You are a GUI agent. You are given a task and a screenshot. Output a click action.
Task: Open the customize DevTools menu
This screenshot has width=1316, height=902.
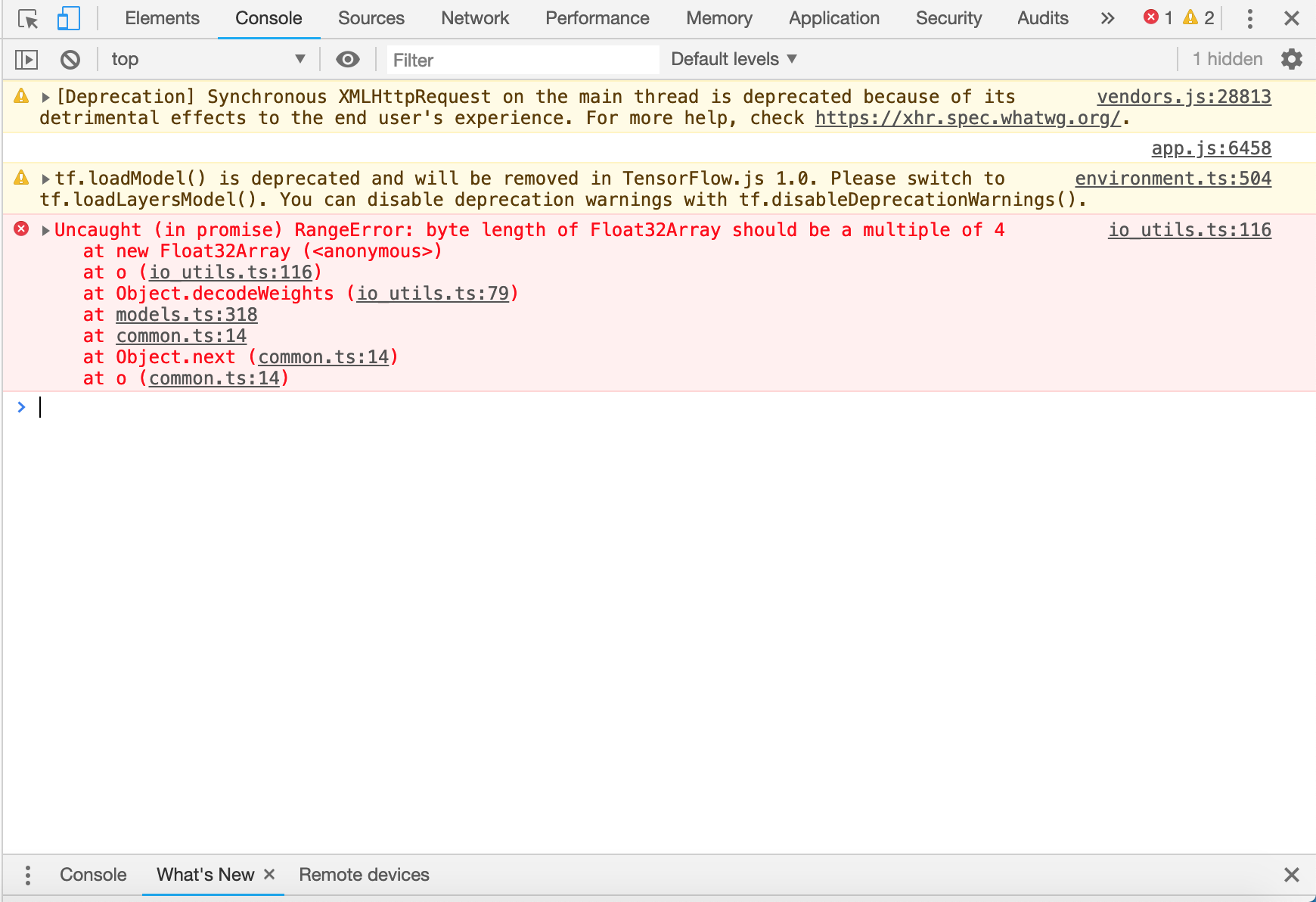tap(1249, 17)
